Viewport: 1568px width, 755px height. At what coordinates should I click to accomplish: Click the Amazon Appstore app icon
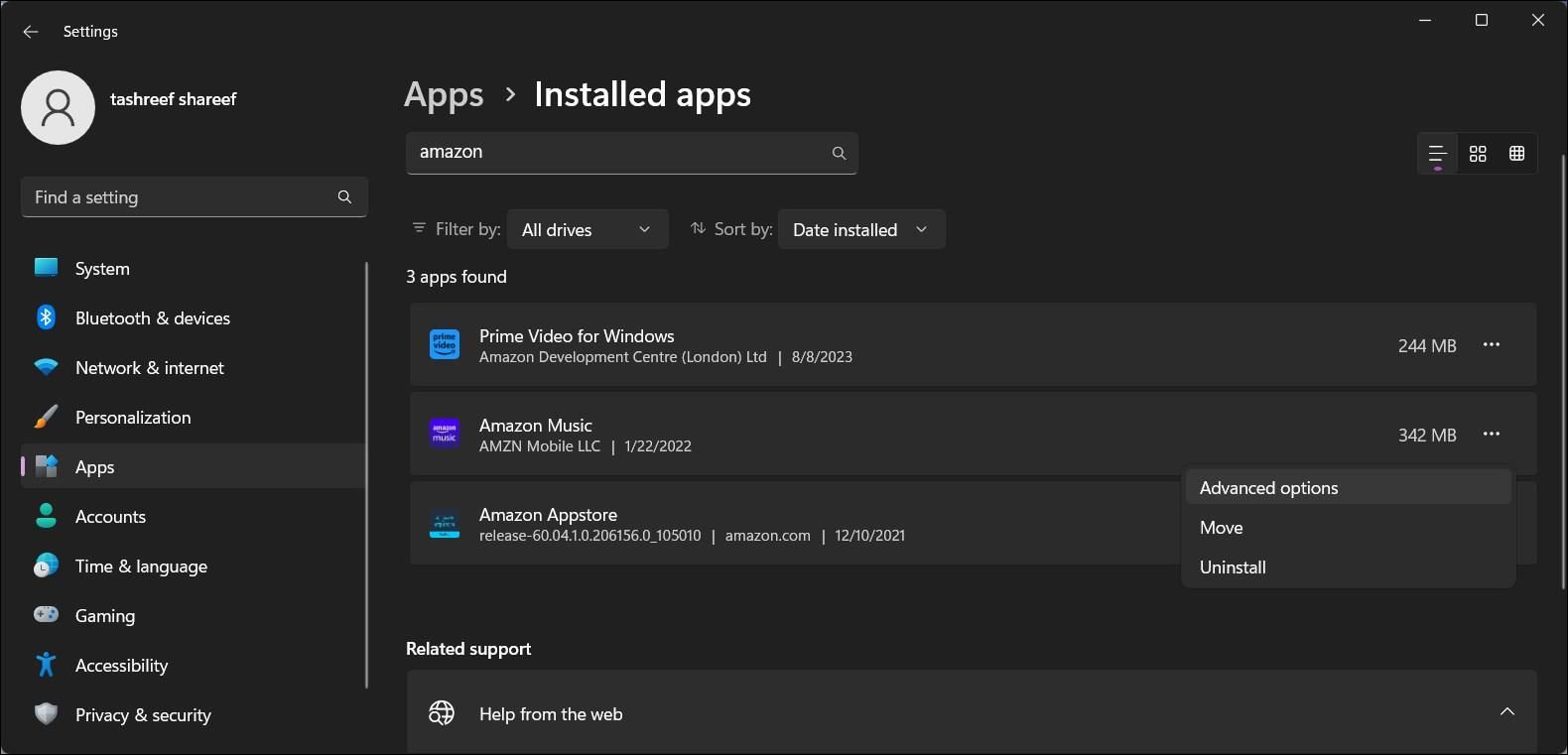pos(445,524)
